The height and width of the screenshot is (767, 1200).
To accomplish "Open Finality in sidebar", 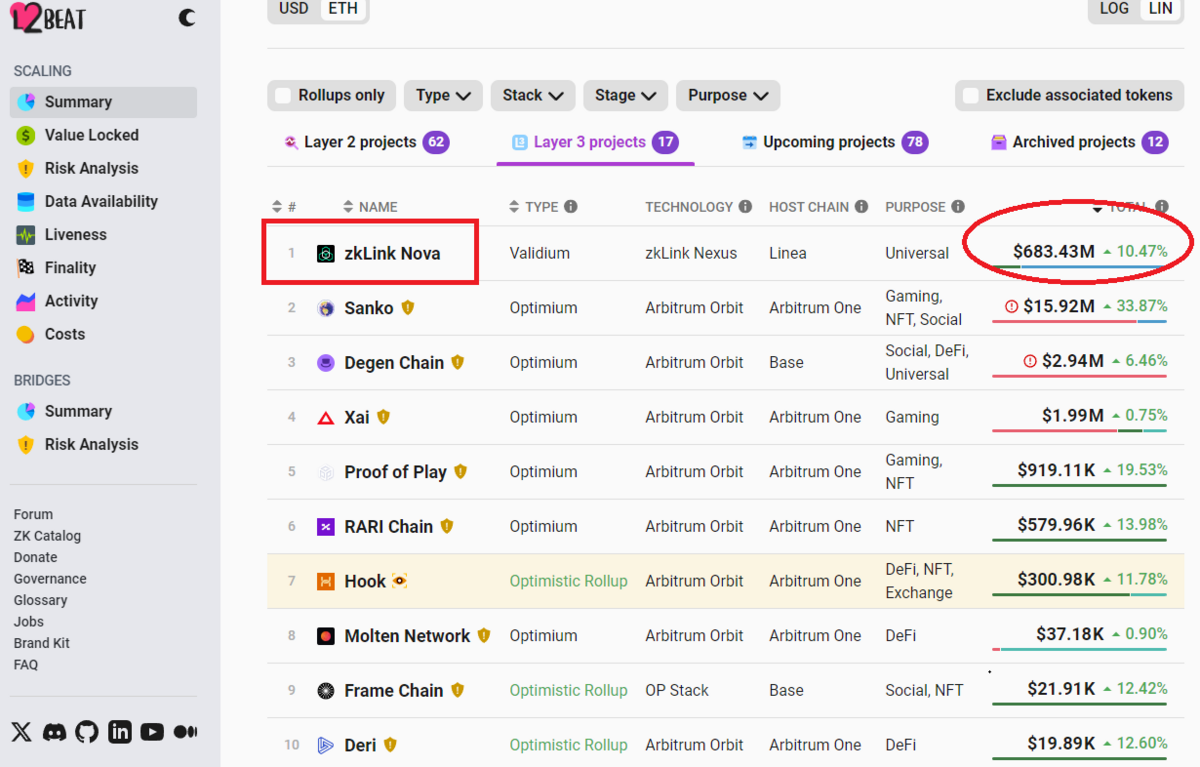I will pos(104,267).
